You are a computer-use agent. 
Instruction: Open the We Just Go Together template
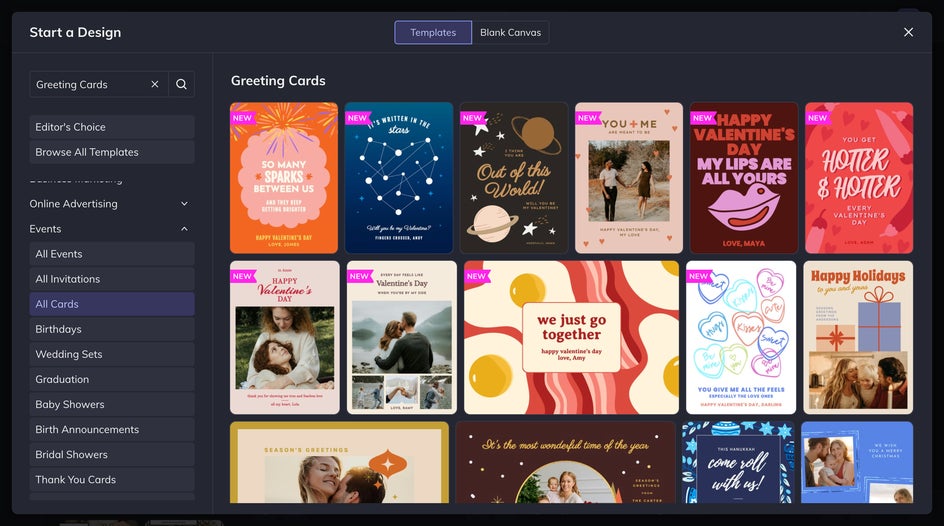click(x=571, y=337)
